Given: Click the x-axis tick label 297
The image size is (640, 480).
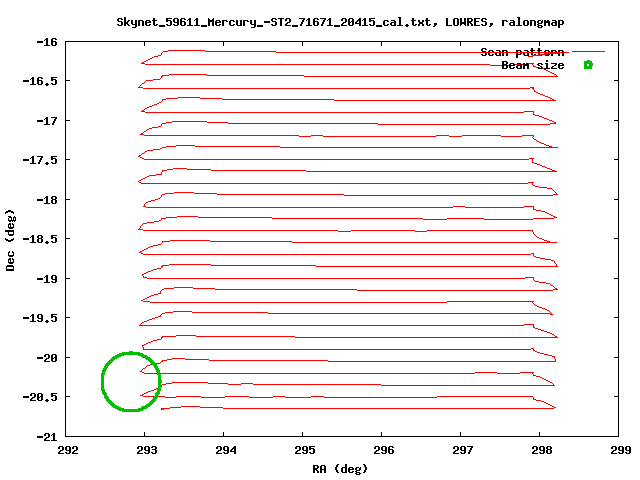Looking at the screenshot, I should [463, 450].
